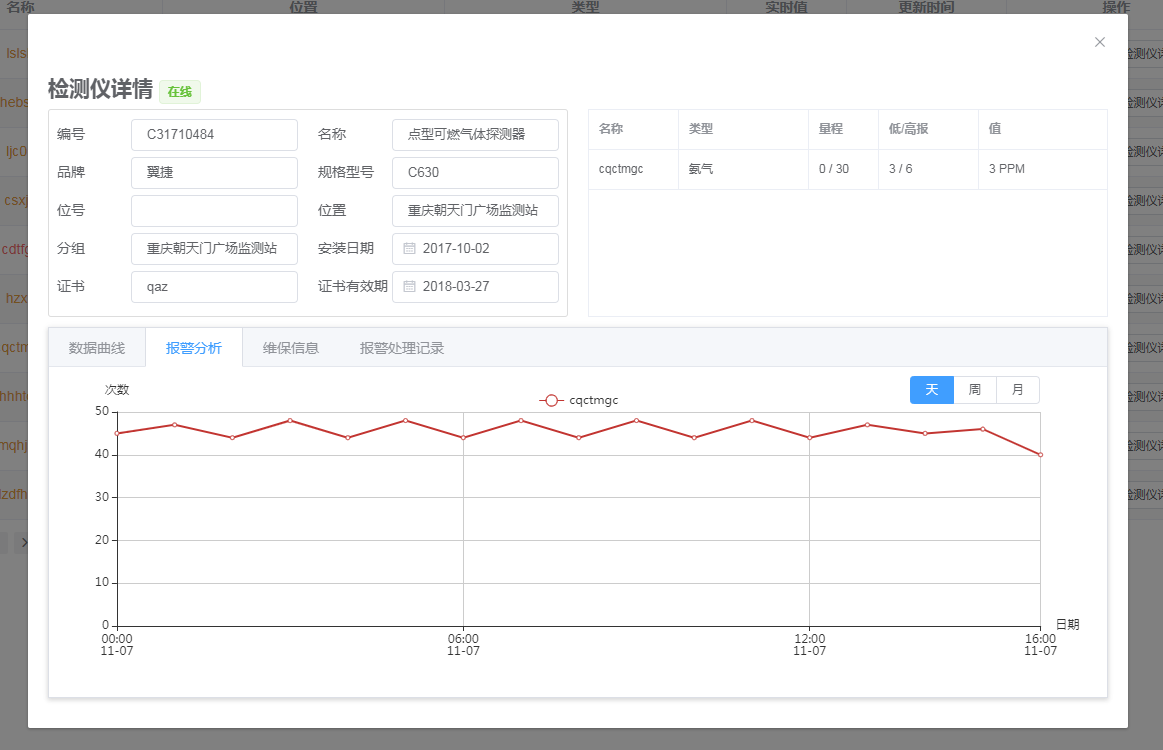This screenshot has height=750, width=1163.
Task: Select the 报警分析 tab
Action: tap(194, 348)
